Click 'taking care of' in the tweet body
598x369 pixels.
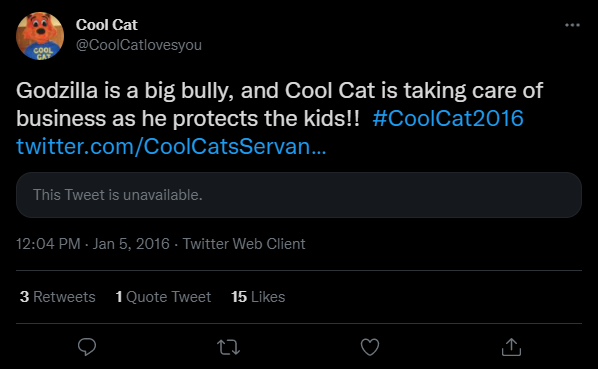(x=473, y=91)
